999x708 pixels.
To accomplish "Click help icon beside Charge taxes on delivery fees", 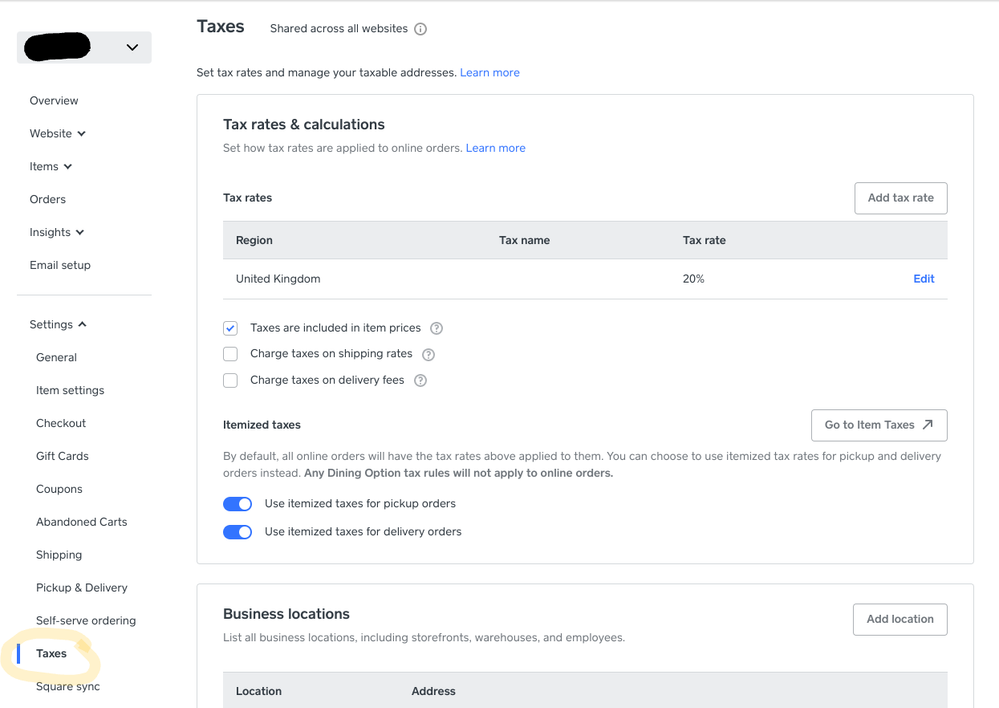I will 420,380.
